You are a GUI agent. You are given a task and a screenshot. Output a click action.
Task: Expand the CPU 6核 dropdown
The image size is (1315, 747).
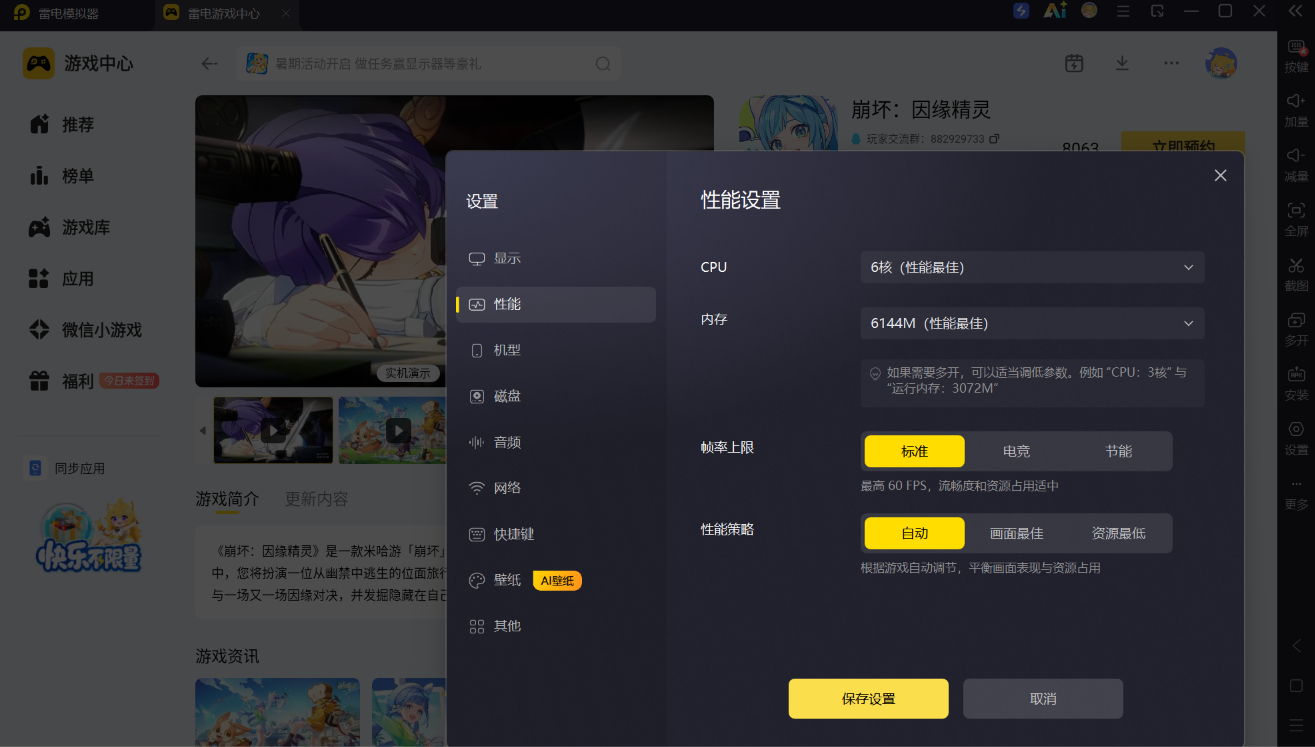point(1032,267)
